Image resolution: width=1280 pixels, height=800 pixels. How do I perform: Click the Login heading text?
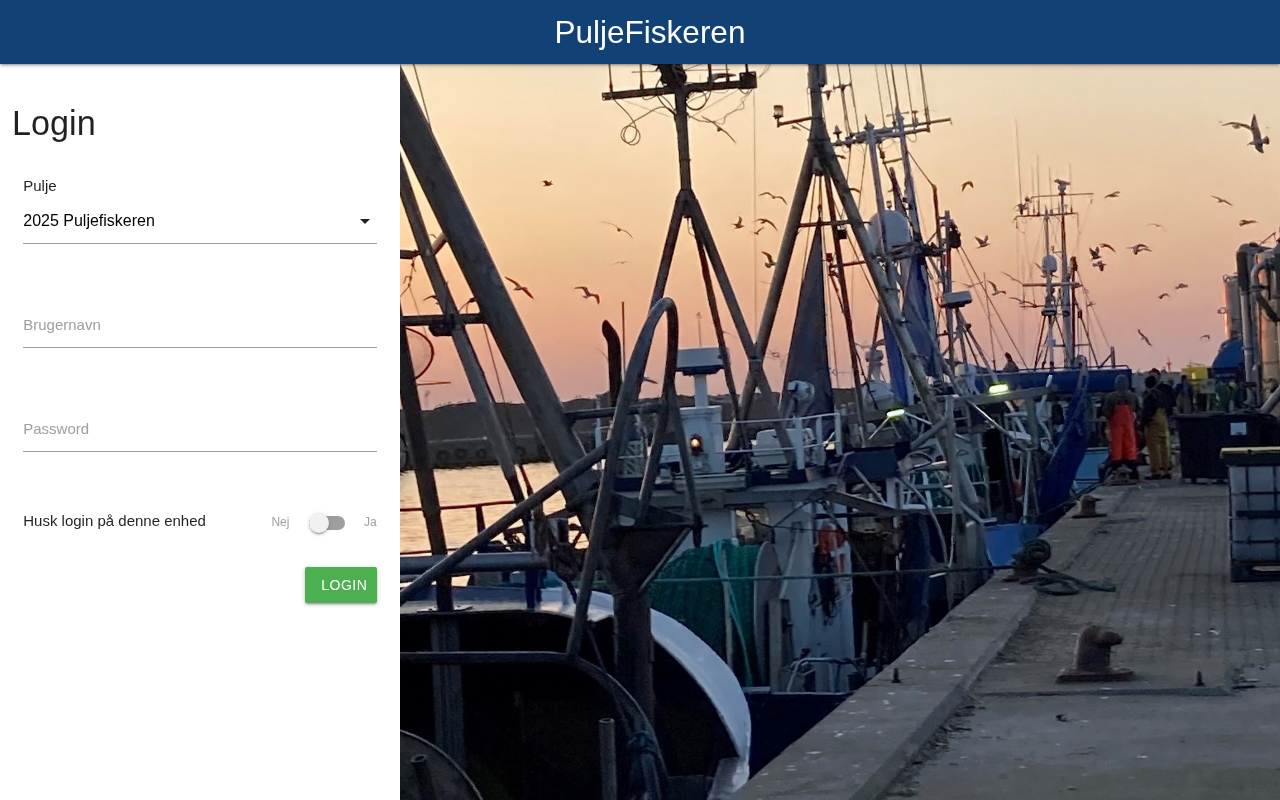(54, 123)
